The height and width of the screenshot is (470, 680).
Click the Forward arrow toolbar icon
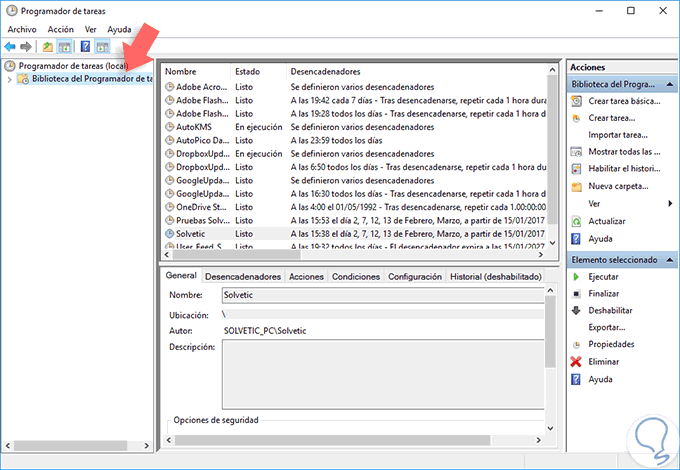pos(26,46)
